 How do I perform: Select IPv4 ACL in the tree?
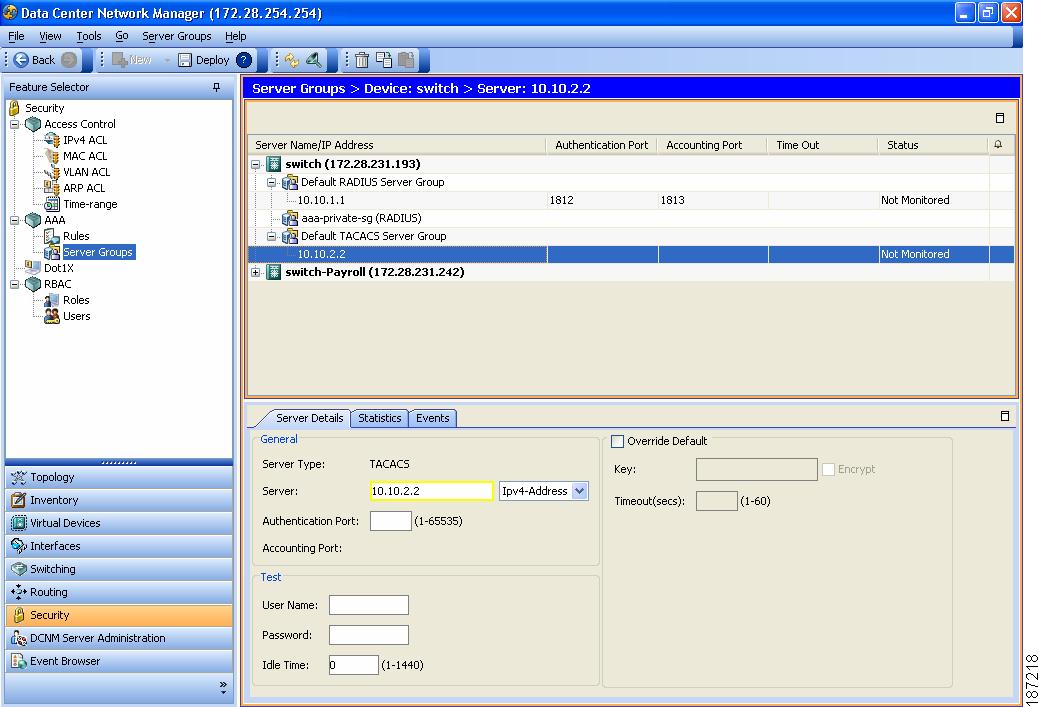click(84, 140)
